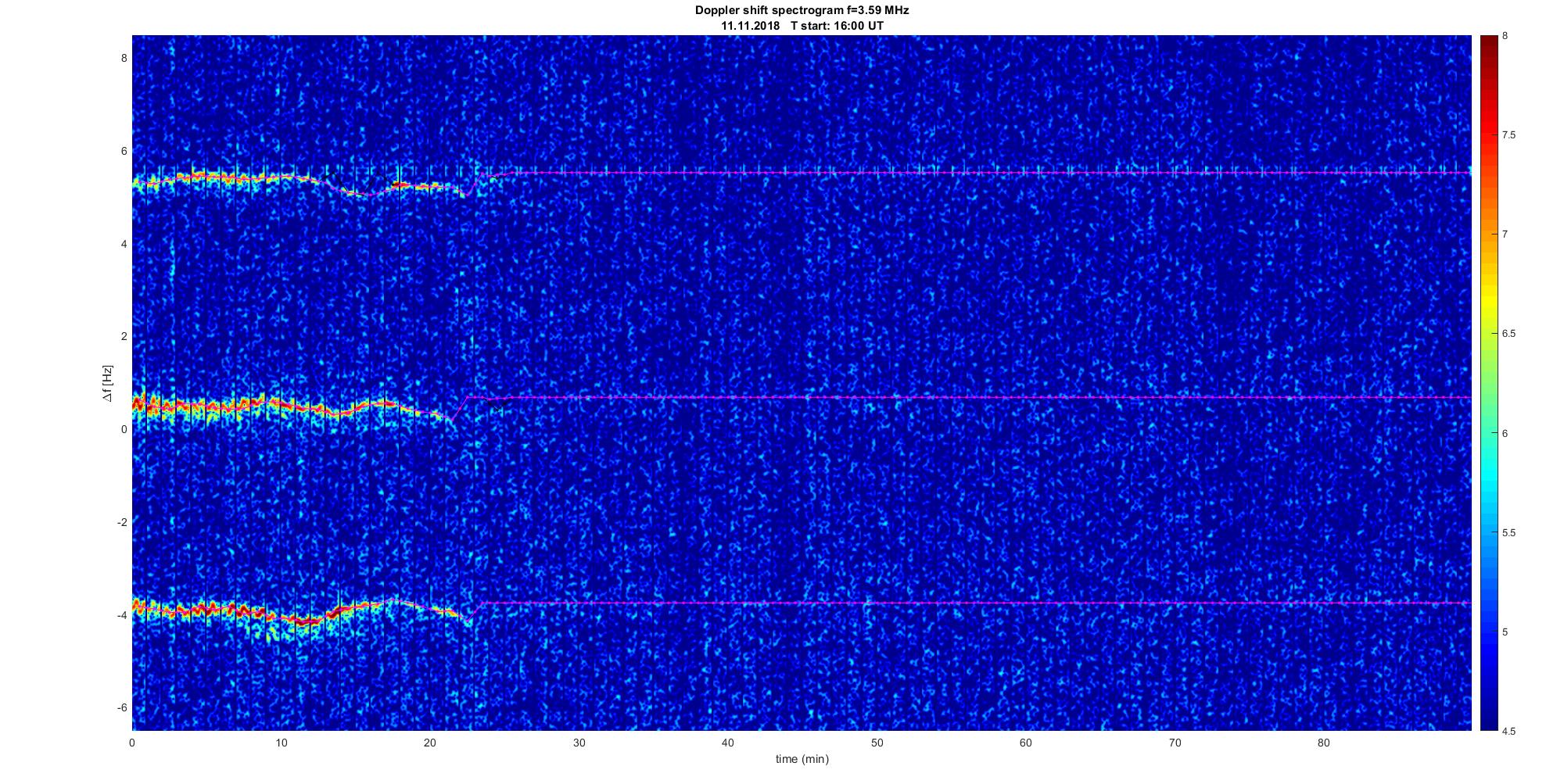
Task: Click the date line '11.11.2018 T start: 16:00 UT'
Action: [802, 26]
